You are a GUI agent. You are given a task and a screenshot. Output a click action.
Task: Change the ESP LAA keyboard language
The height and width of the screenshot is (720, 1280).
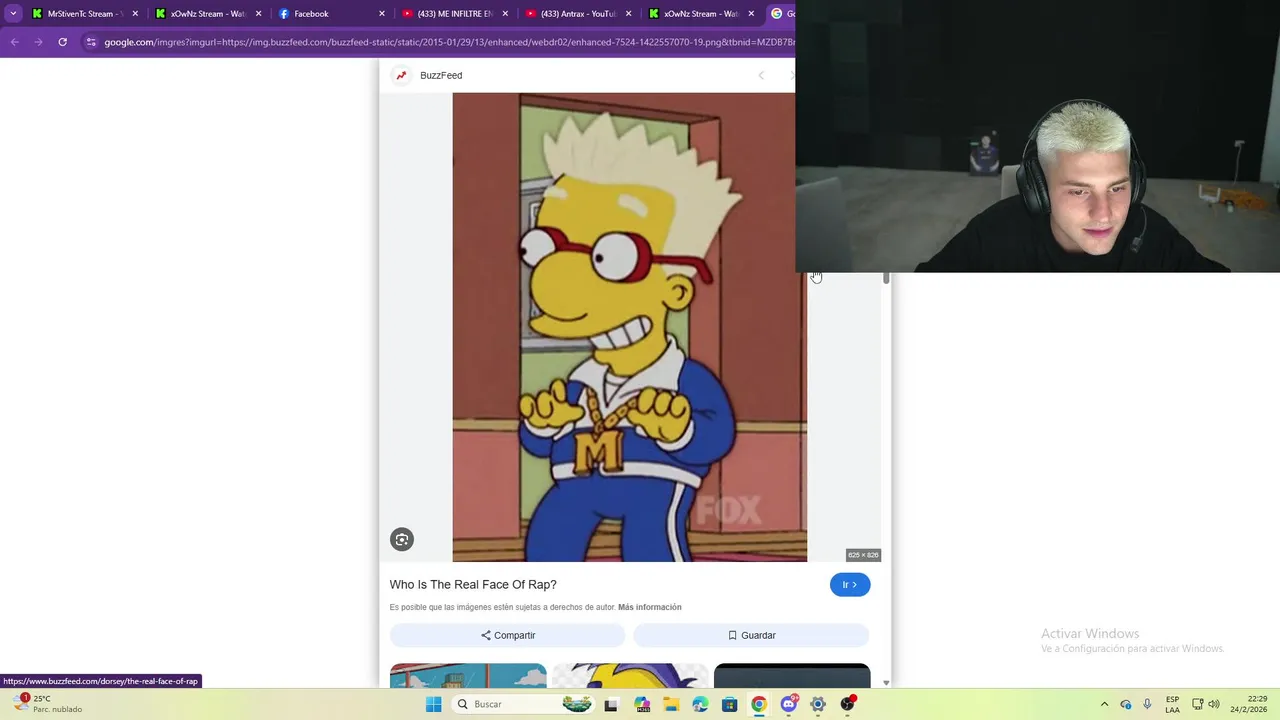[1172, 704]
